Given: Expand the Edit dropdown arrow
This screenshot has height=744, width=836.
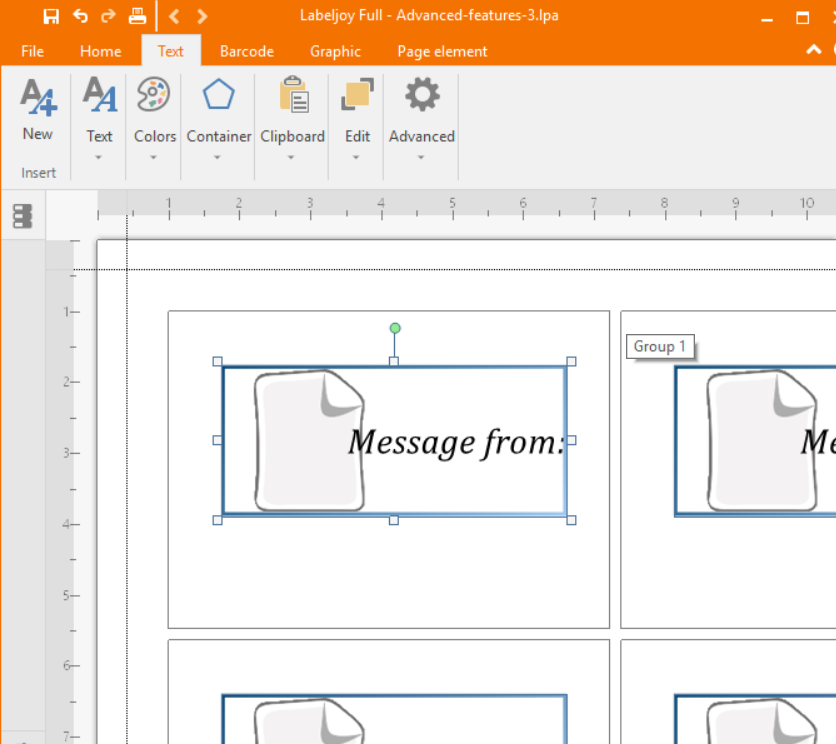Looking at the screenshot, I should click(356, 157).
